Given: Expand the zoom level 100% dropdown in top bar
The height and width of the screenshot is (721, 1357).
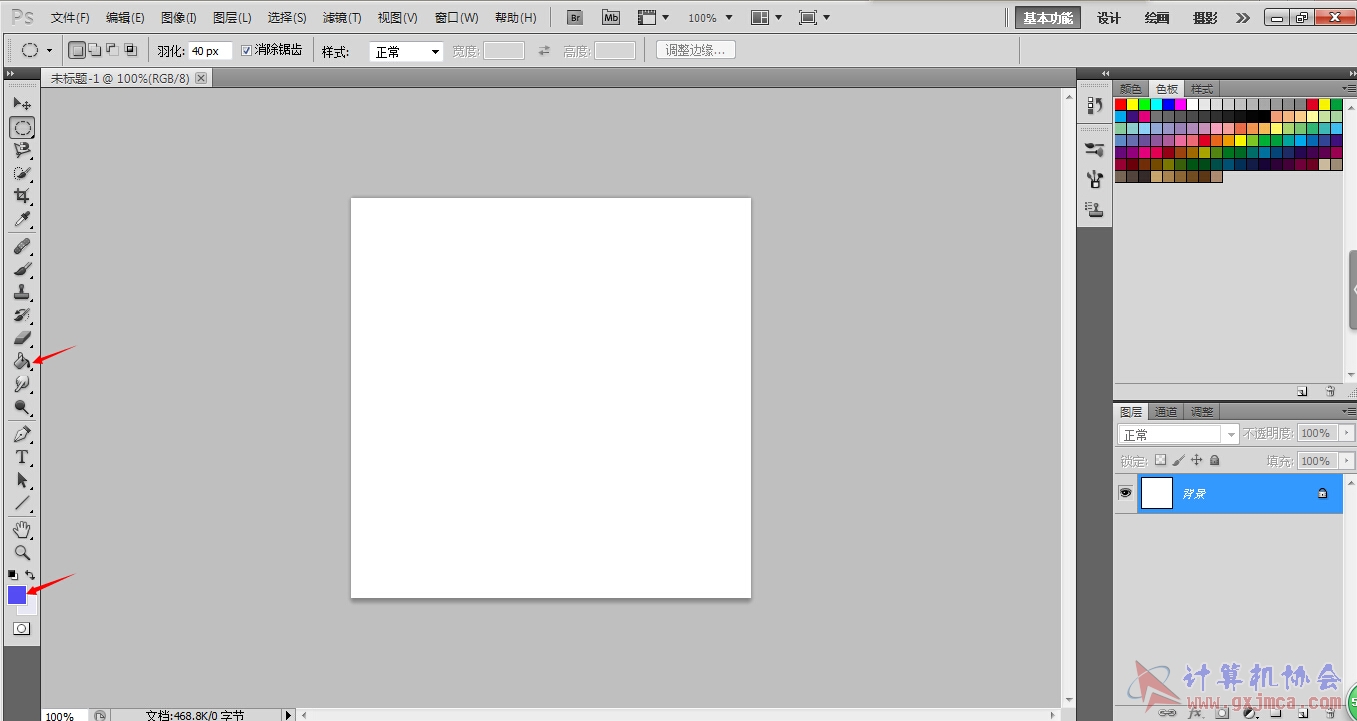Looking at the screenshot, I should point(710,18).
